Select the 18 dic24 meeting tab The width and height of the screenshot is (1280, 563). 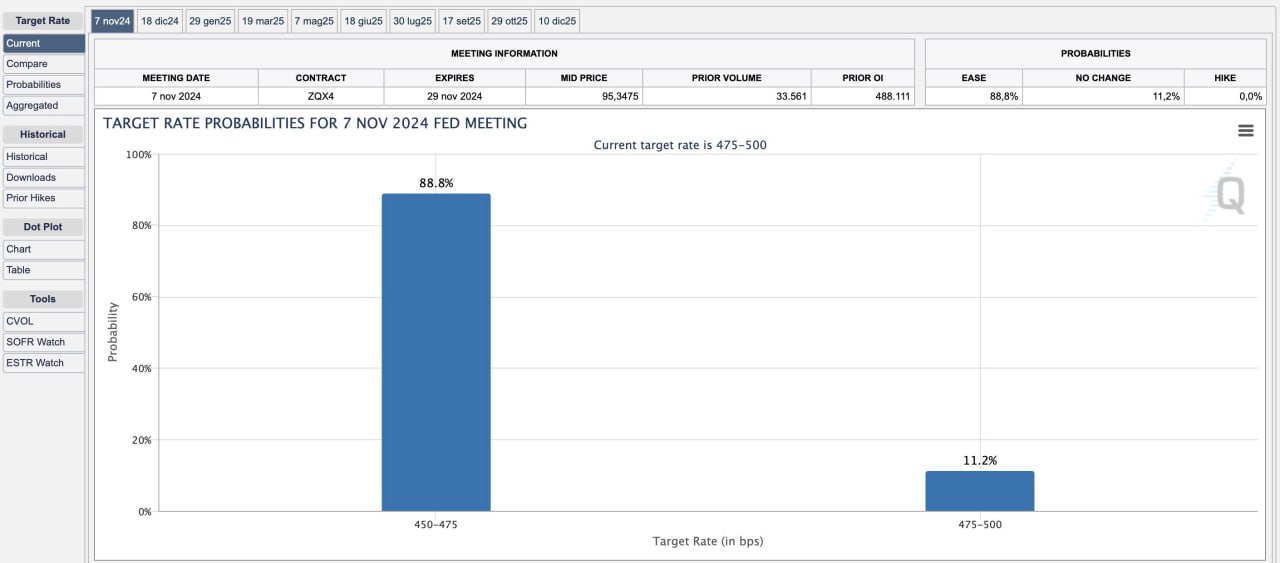click(159, 21)
